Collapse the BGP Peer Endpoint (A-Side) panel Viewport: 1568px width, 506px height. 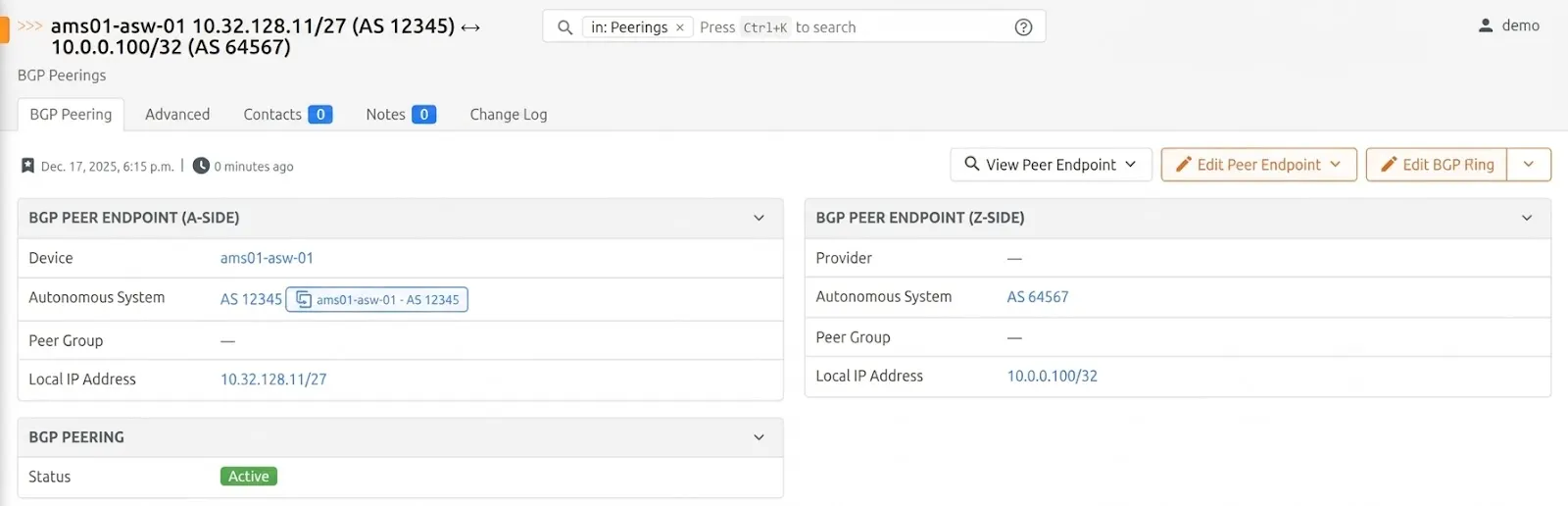(x=759, y=218)
